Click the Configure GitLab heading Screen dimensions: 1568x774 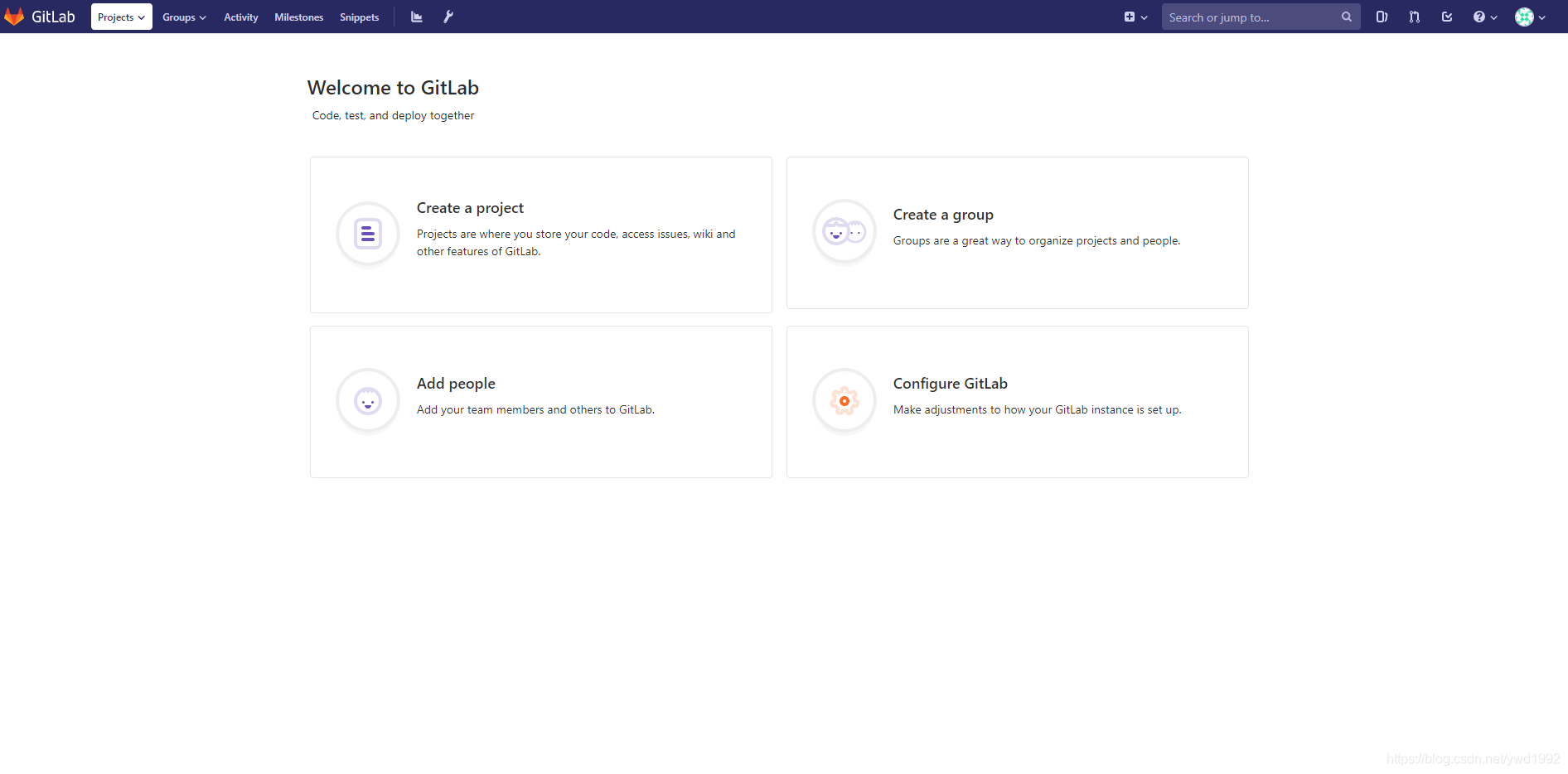pos(951,384)
